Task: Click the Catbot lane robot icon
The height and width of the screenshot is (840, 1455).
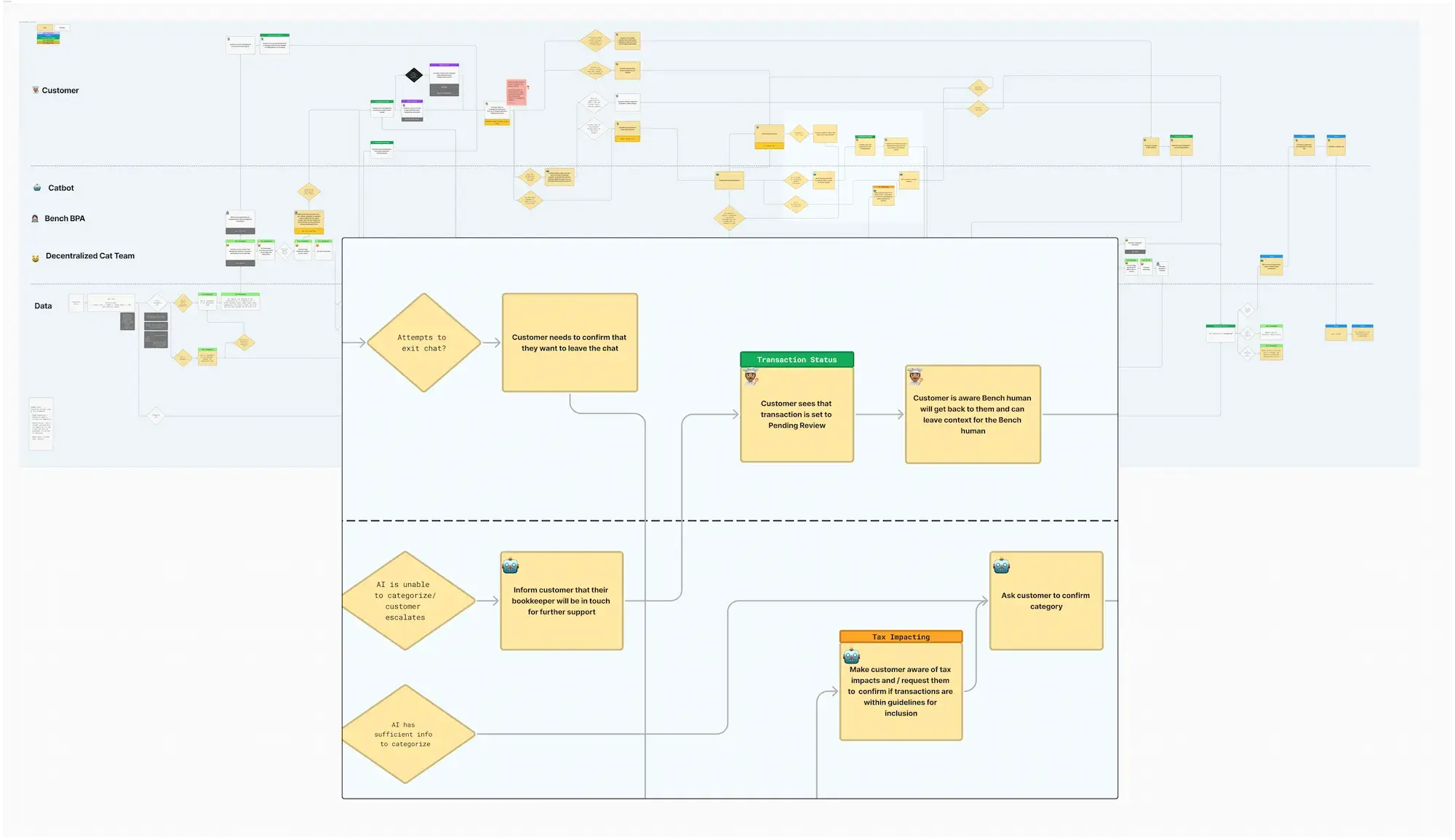Action: point(37,188)
